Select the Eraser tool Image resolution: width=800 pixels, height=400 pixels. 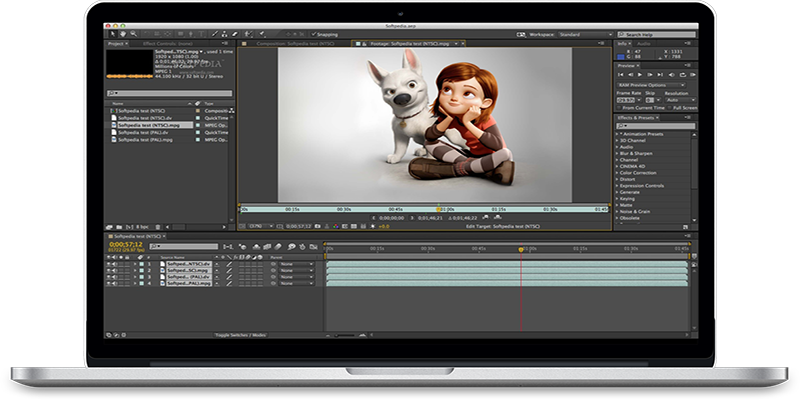pyautogui.click(x=235, y=34)
